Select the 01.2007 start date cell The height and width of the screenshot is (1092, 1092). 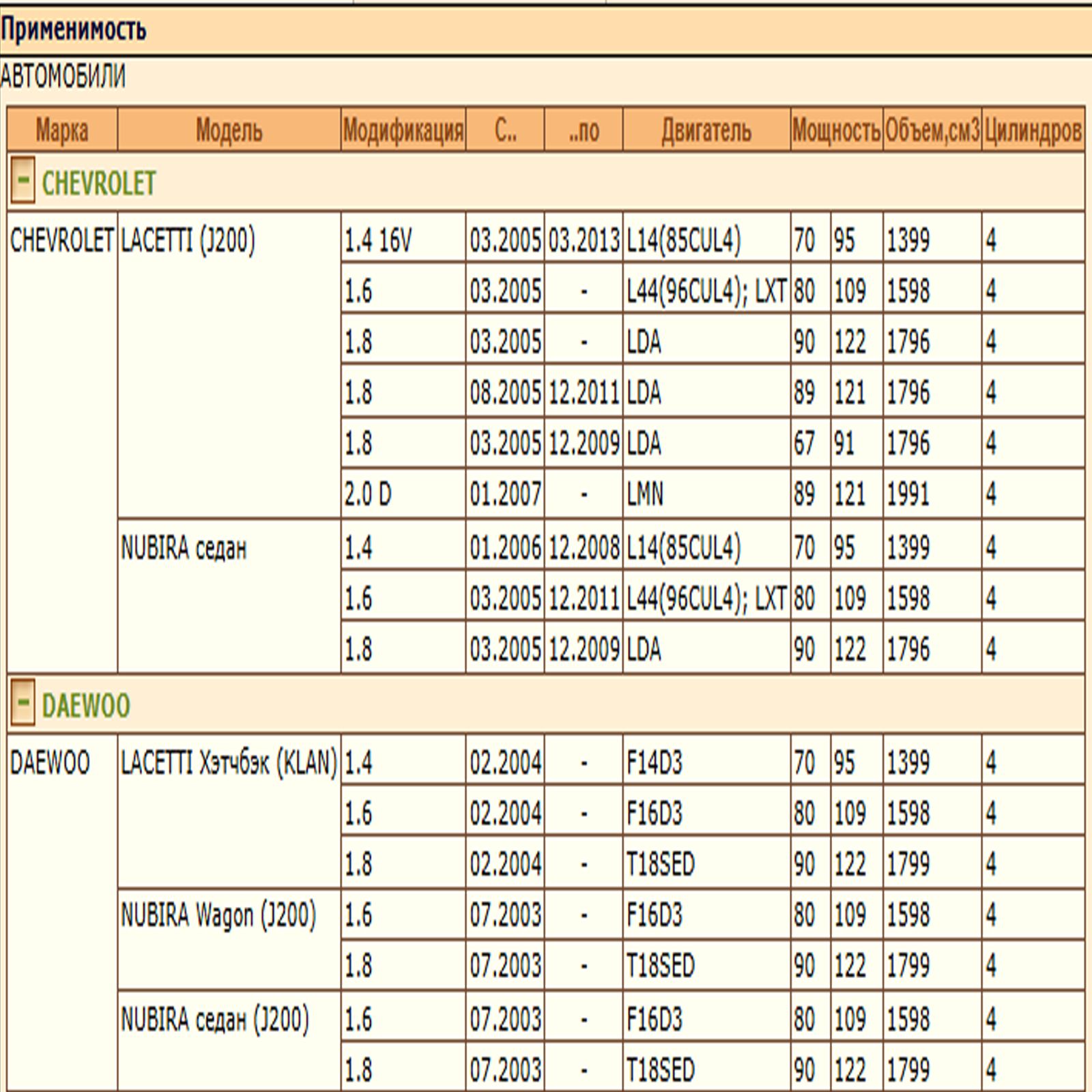[x=505, y=493]
